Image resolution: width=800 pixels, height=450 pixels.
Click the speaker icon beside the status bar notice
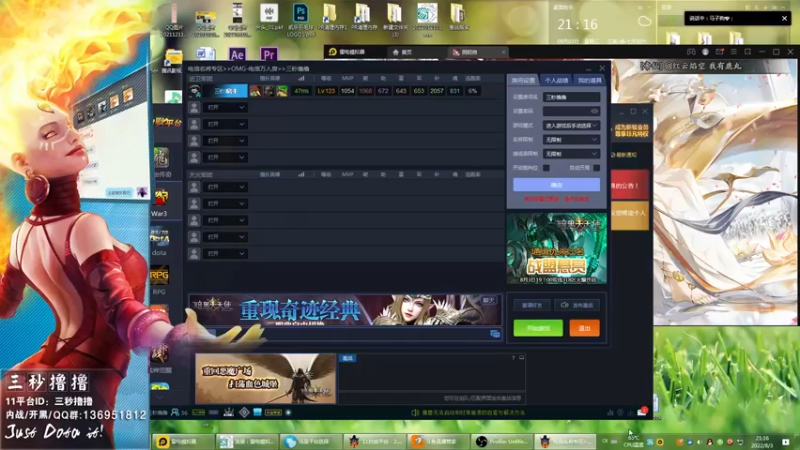coord(415,412)
